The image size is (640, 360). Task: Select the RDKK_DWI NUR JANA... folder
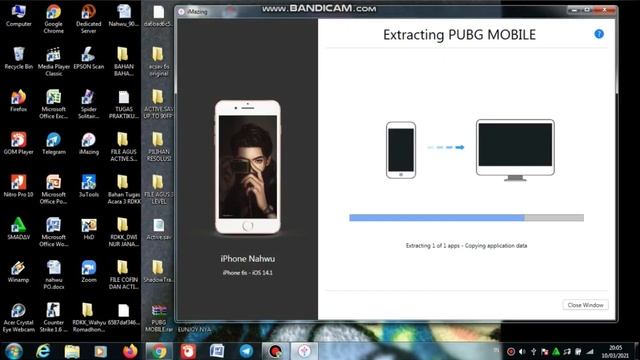[x=124, y=232]
